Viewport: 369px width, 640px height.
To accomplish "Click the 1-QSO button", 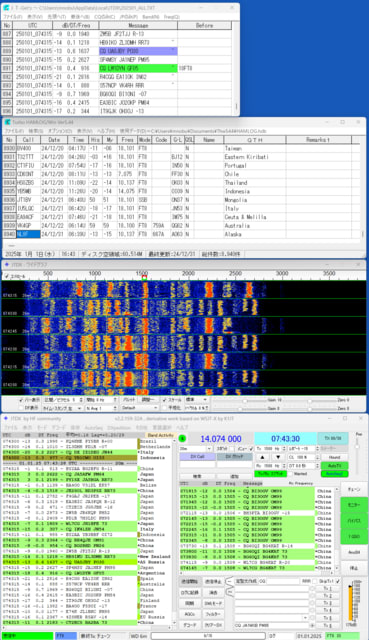I will (354, 536).
